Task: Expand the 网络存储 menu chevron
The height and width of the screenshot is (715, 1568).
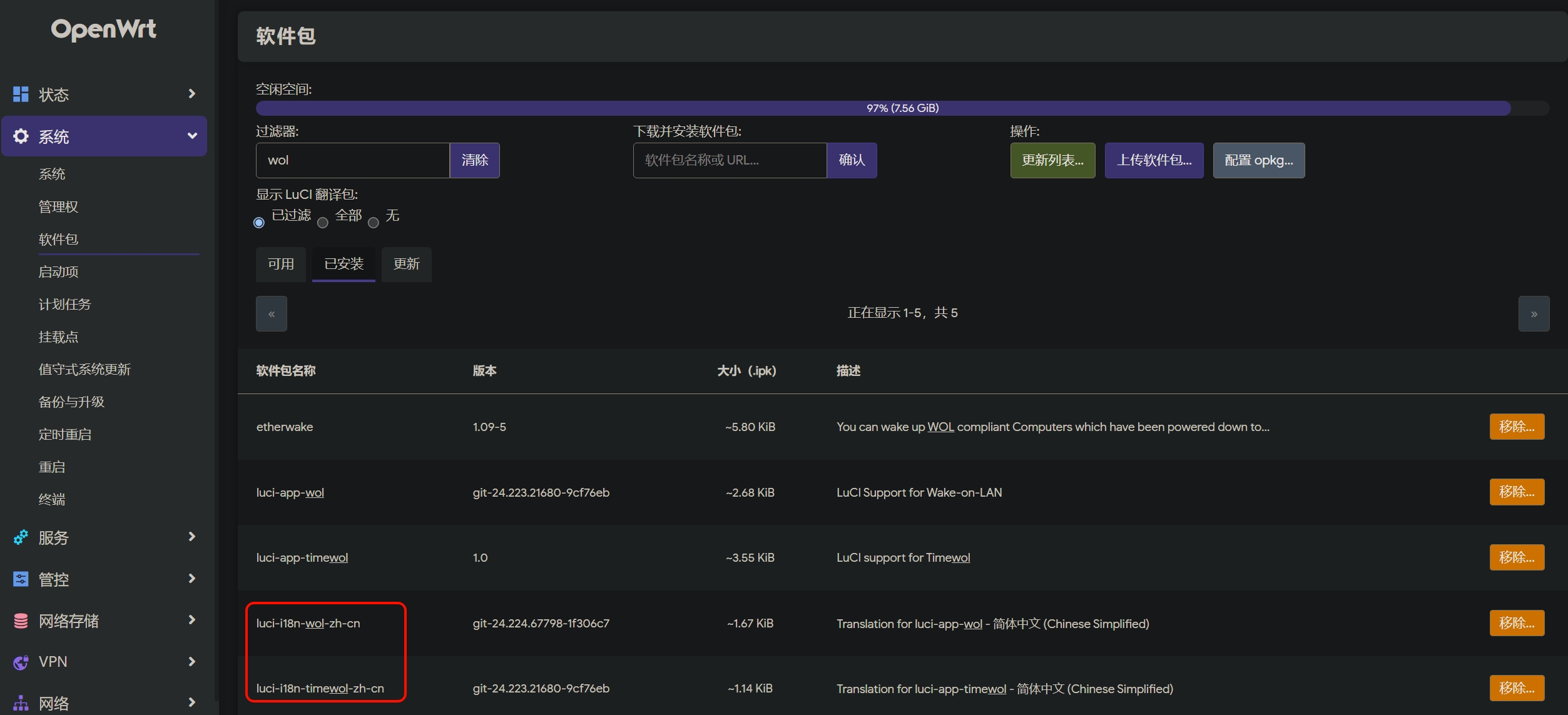Action: [x=192, y=620]
